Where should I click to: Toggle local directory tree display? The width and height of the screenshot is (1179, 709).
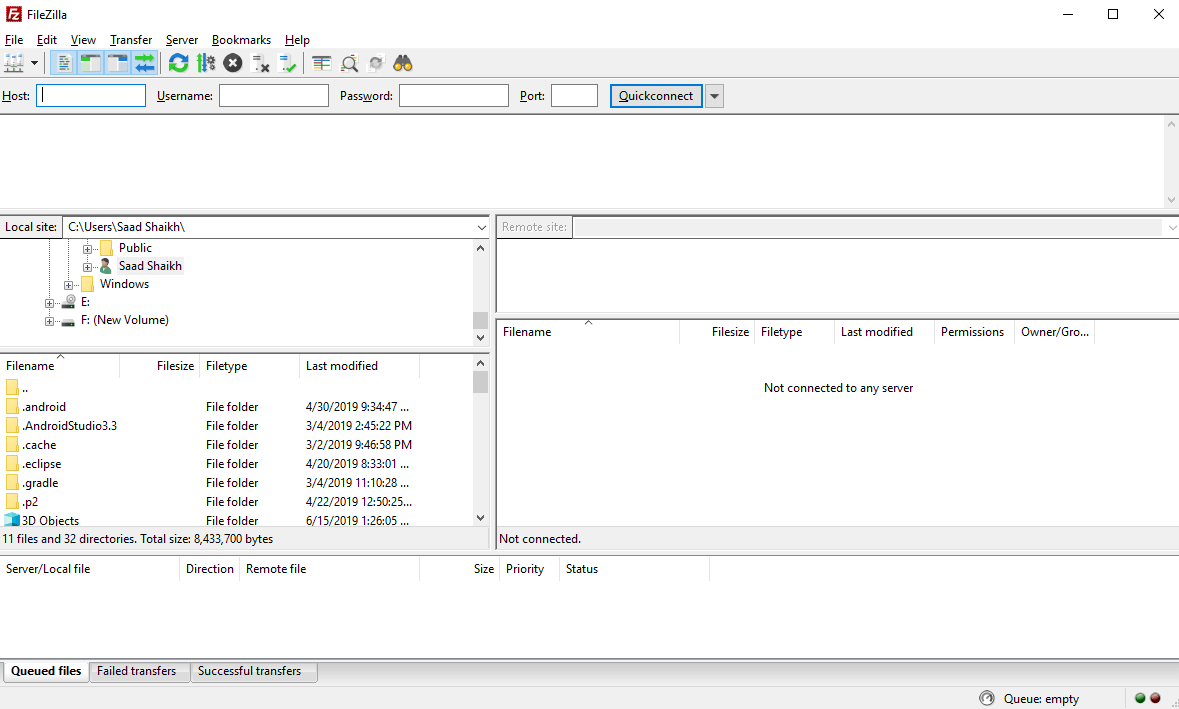point(91,63)
